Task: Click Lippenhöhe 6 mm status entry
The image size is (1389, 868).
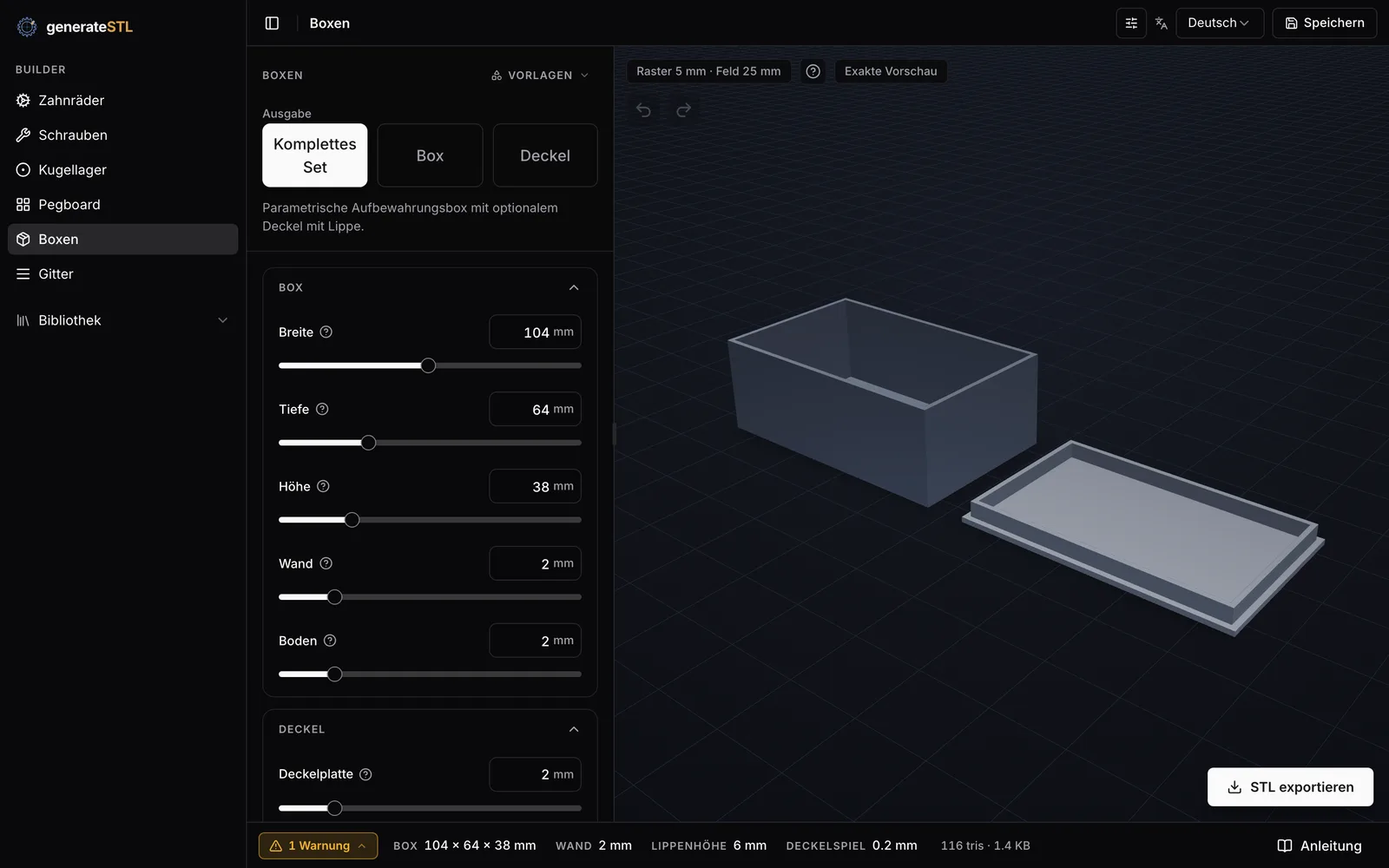Action: click(x=708, y=845)
